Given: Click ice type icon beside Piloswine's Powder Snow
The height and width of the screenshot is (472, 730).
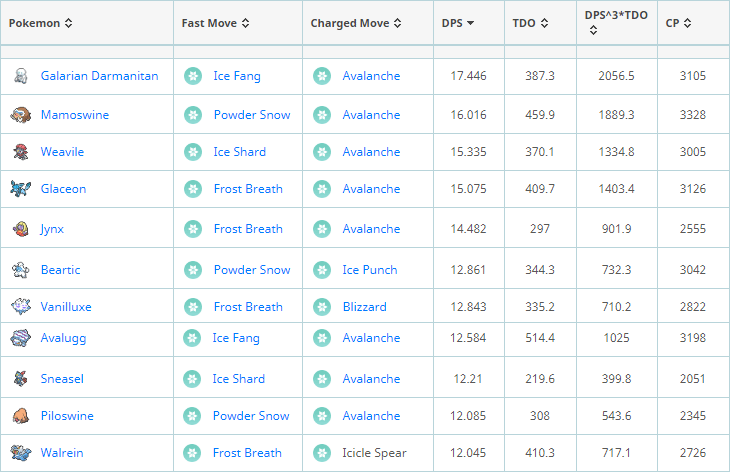Looking at the screenshot, I should tap(192, 416).
